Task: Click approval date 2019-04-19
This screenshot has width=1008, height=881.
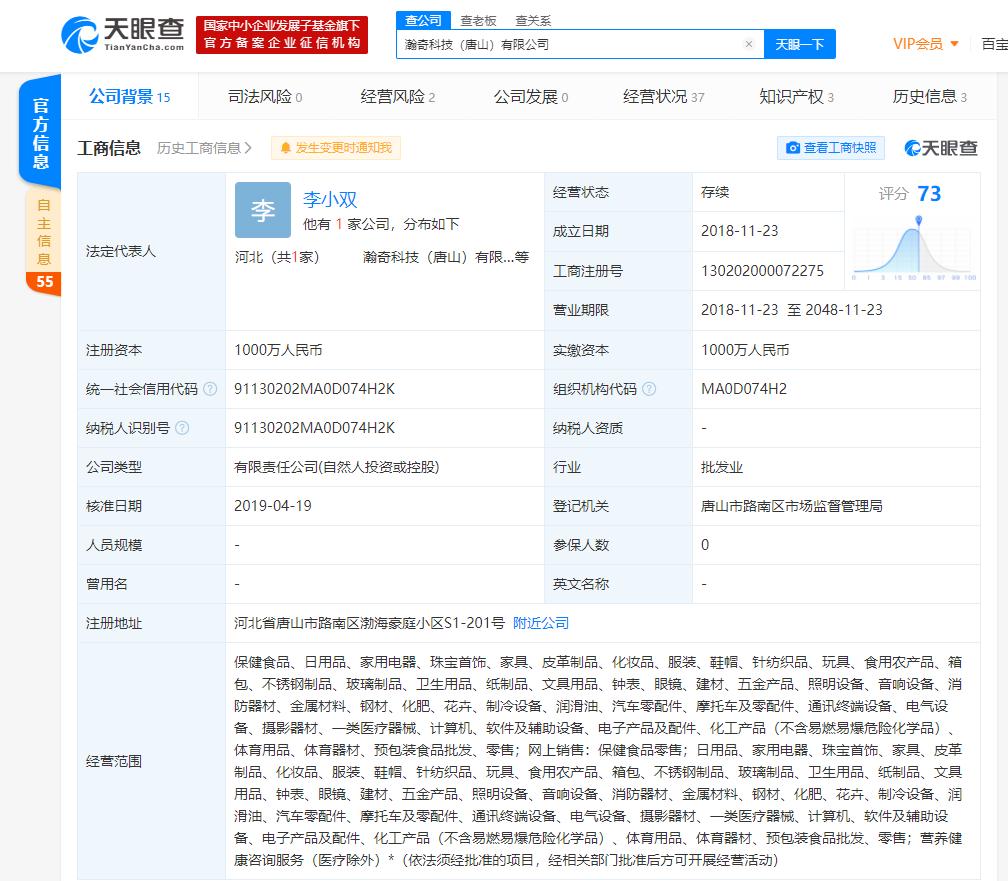Action: click(x=273, y=506)
